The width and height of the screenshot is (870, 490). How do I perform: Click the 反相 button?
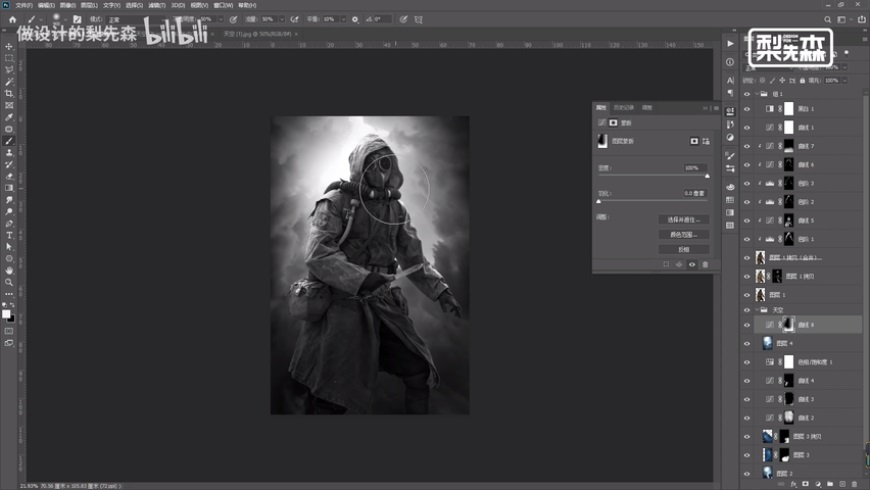coord(684,250)
